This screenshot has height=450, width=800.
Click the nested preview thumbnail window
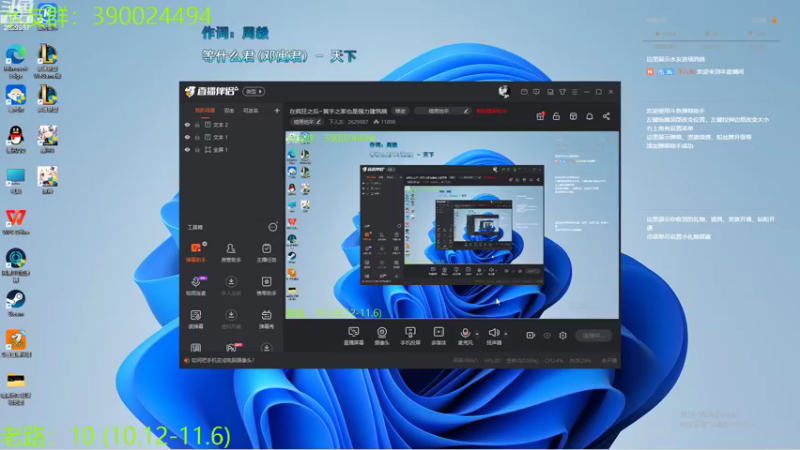[452, 224]
